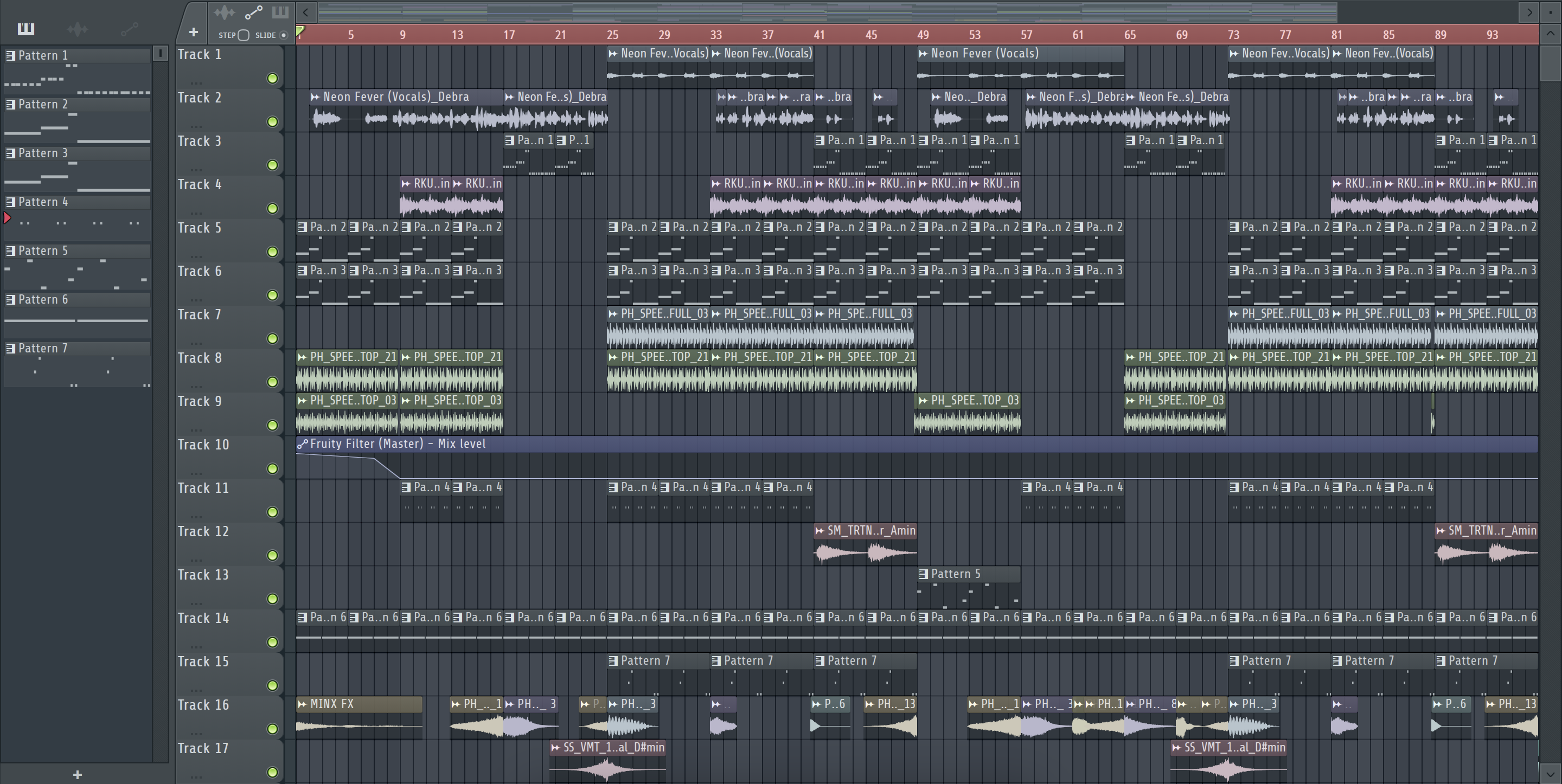Mute Track 10 with its green LED
The image size is (1562, 784).
click(272, 468)
